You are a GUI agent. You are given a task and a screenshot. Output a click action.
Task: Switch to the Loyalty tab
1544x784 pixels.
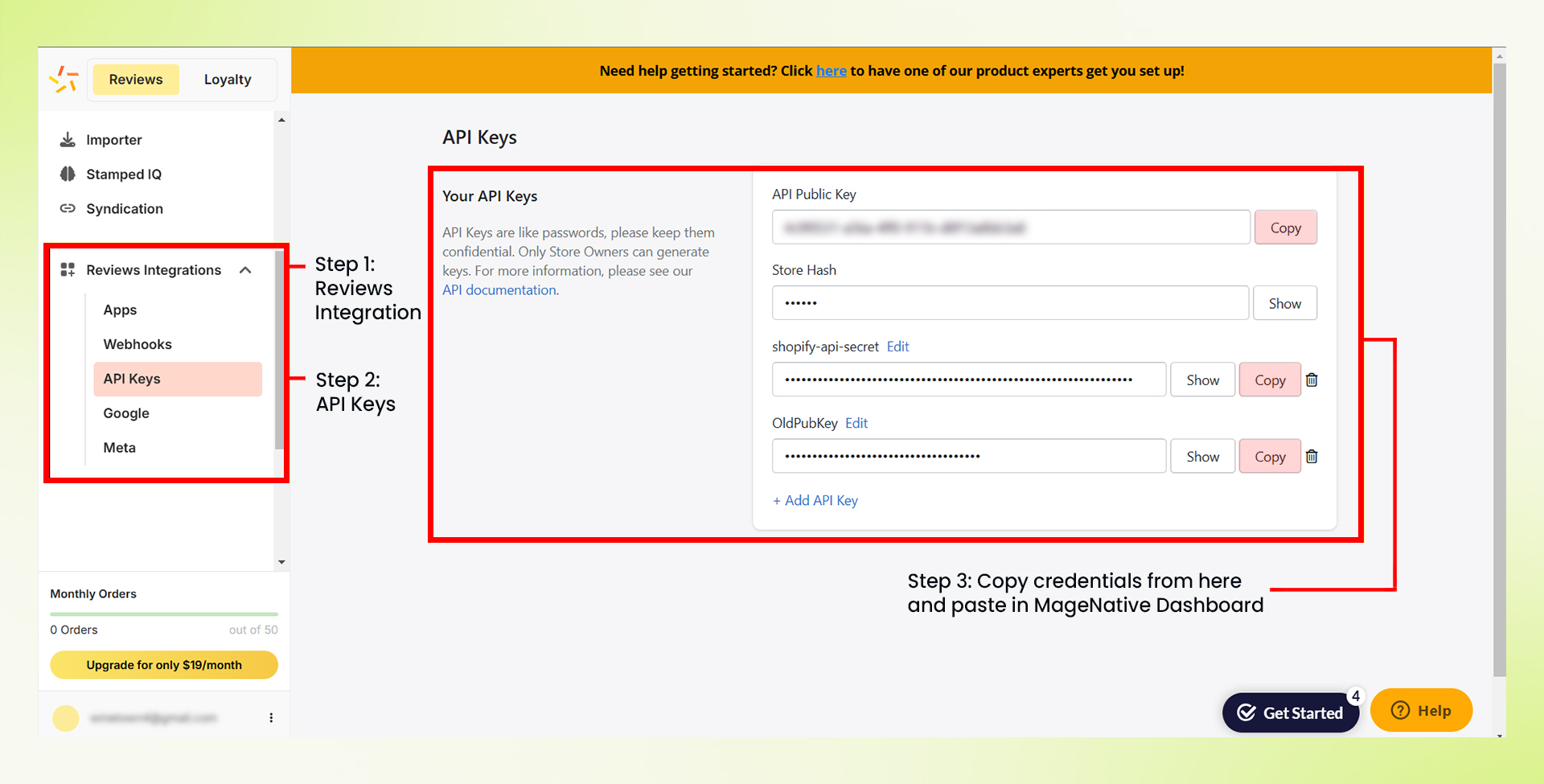coord(228,79)
